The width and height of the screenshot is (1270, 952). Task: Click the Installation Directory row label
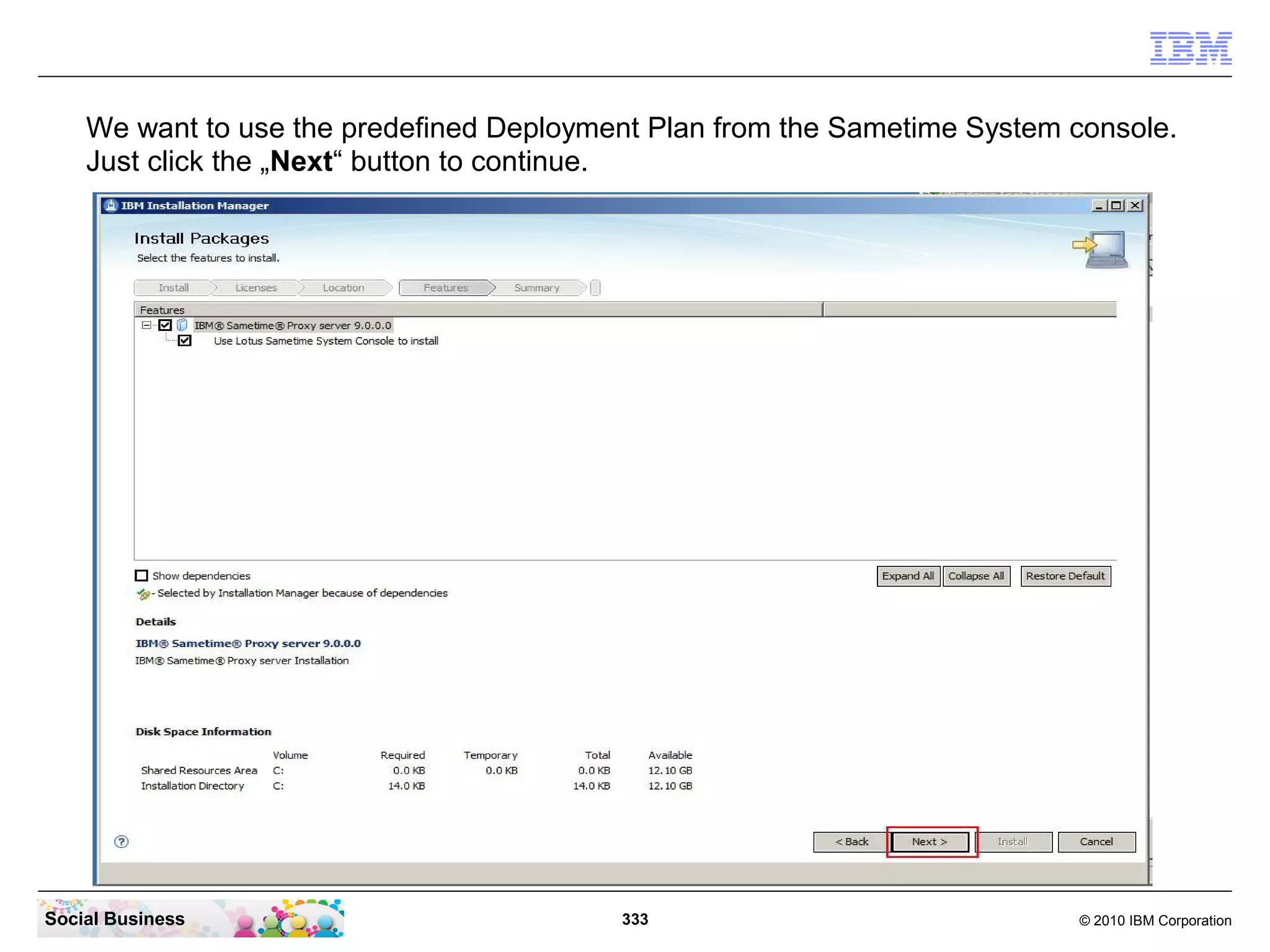(x=192, y=786)
